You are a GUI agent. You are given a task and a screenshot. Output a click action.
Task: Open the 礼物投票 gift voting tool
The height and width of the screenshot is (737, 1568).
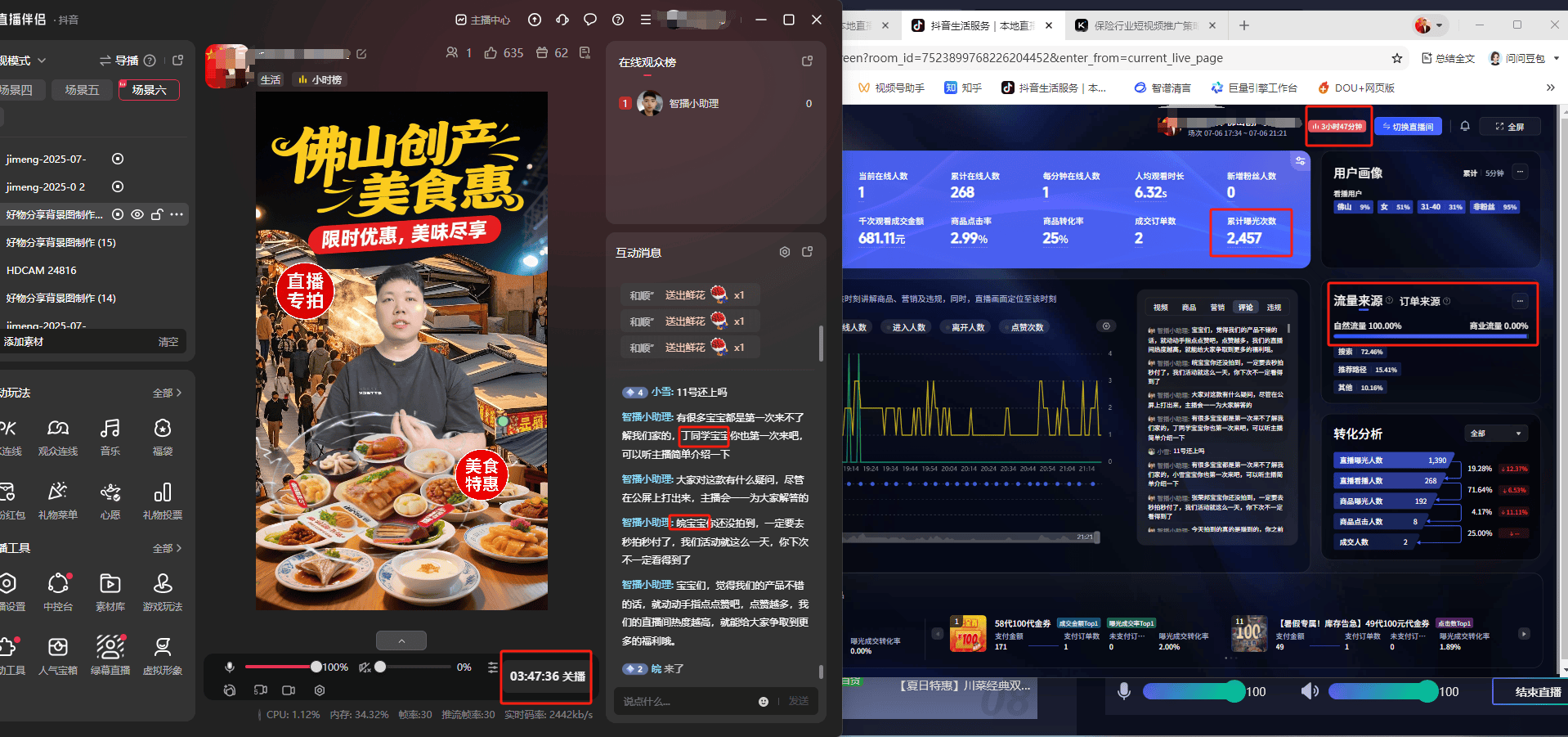pyautogui.click(x=163, y=500)
